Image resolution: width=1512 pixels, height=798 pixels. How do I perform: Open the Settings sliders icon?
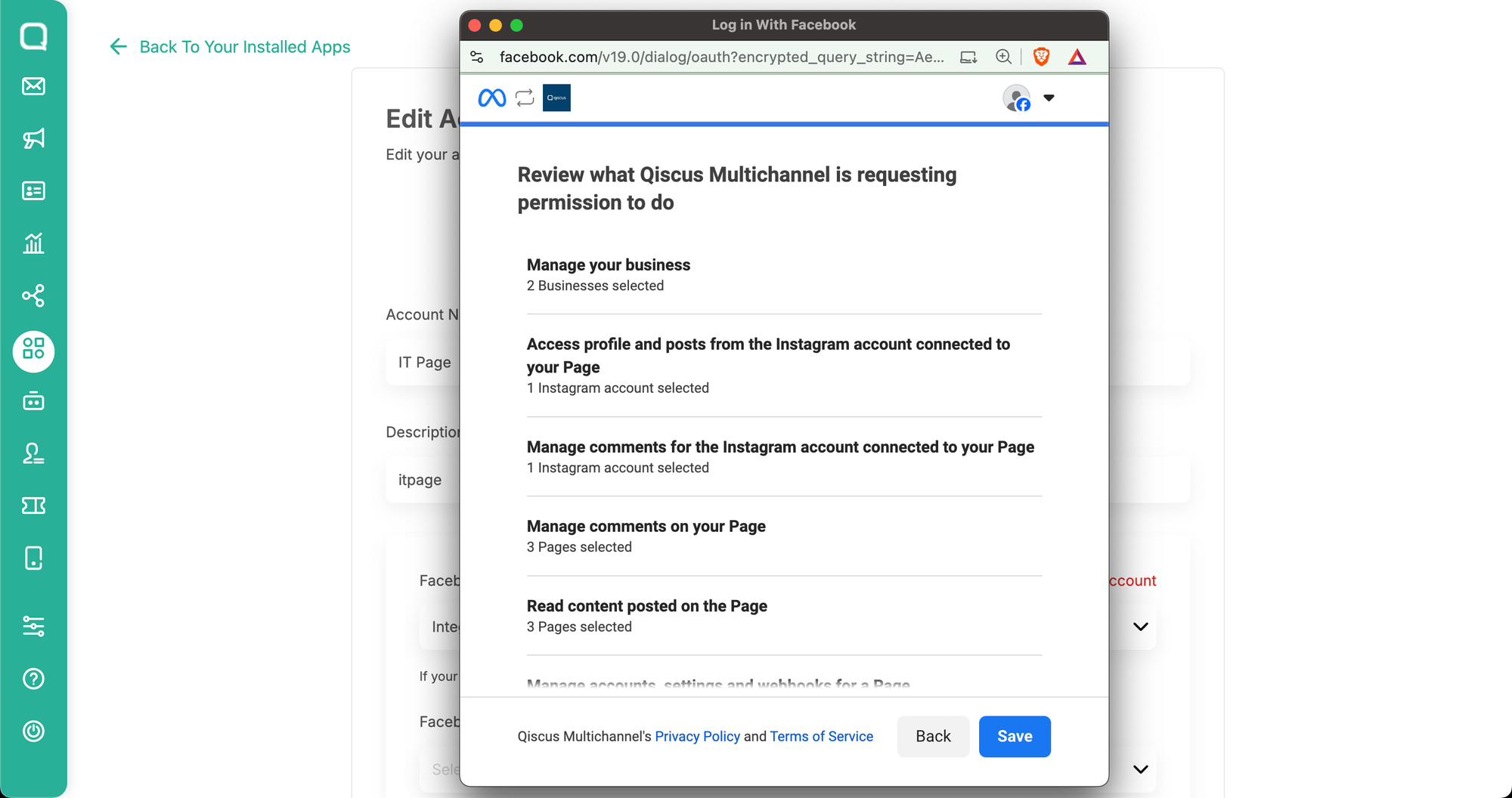coord(33,626)
